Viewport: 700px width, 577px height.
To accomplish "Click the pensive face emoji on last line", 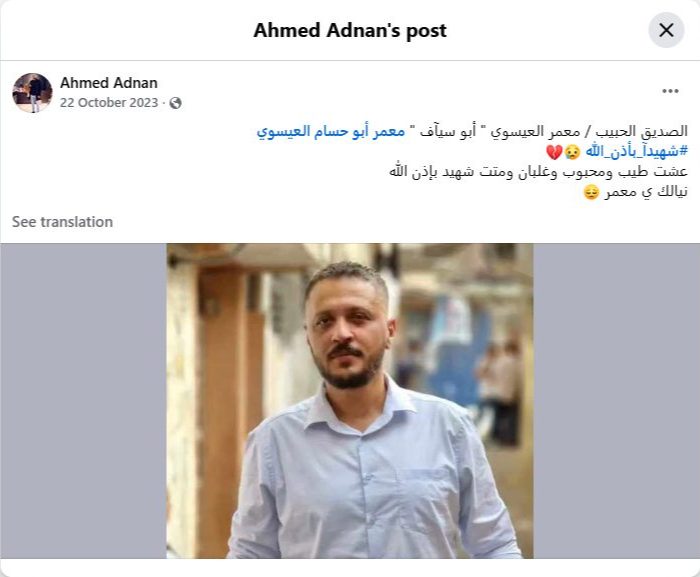I will tap(591, 192).
